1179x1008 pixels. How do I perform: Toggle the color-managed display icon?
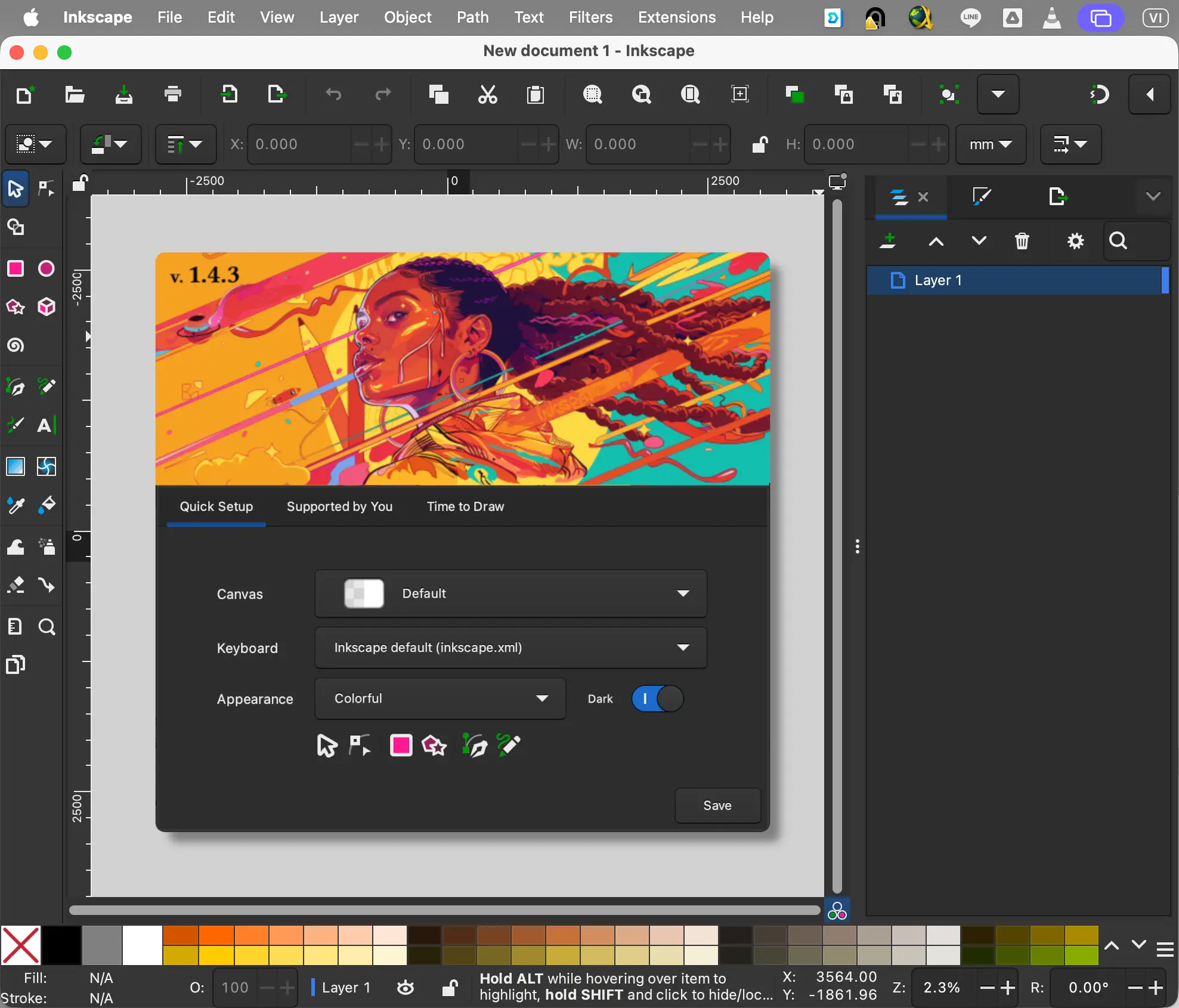(837, 911)
